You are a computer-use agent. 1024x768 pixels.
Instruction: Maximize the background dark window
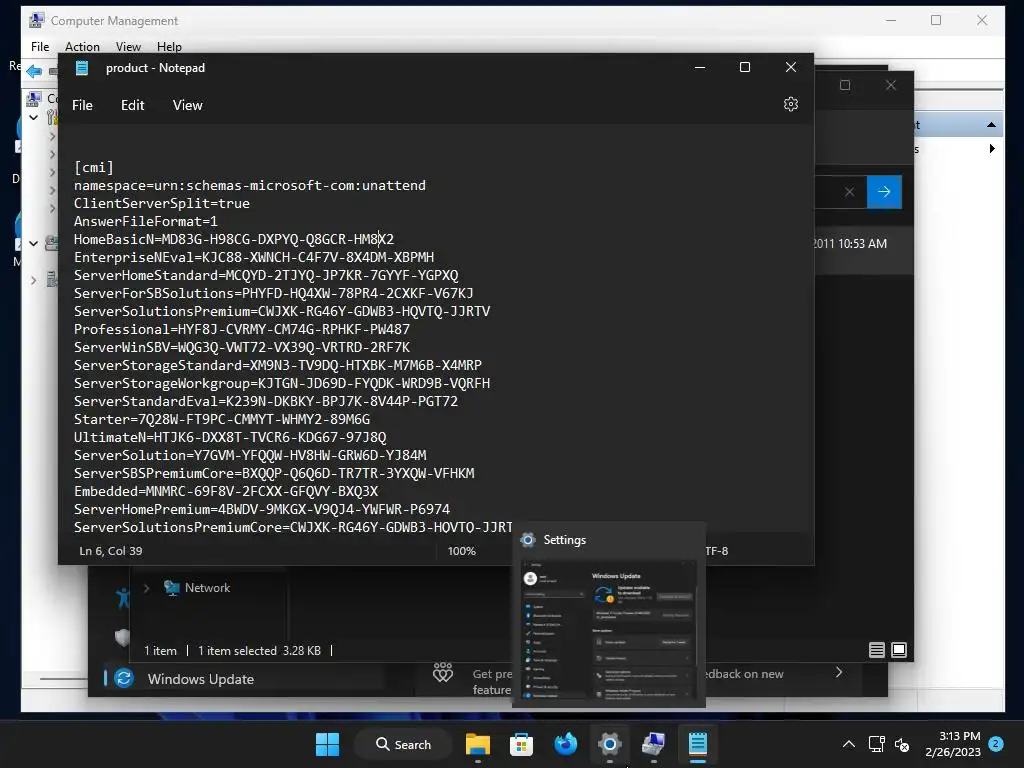point(844,86)
